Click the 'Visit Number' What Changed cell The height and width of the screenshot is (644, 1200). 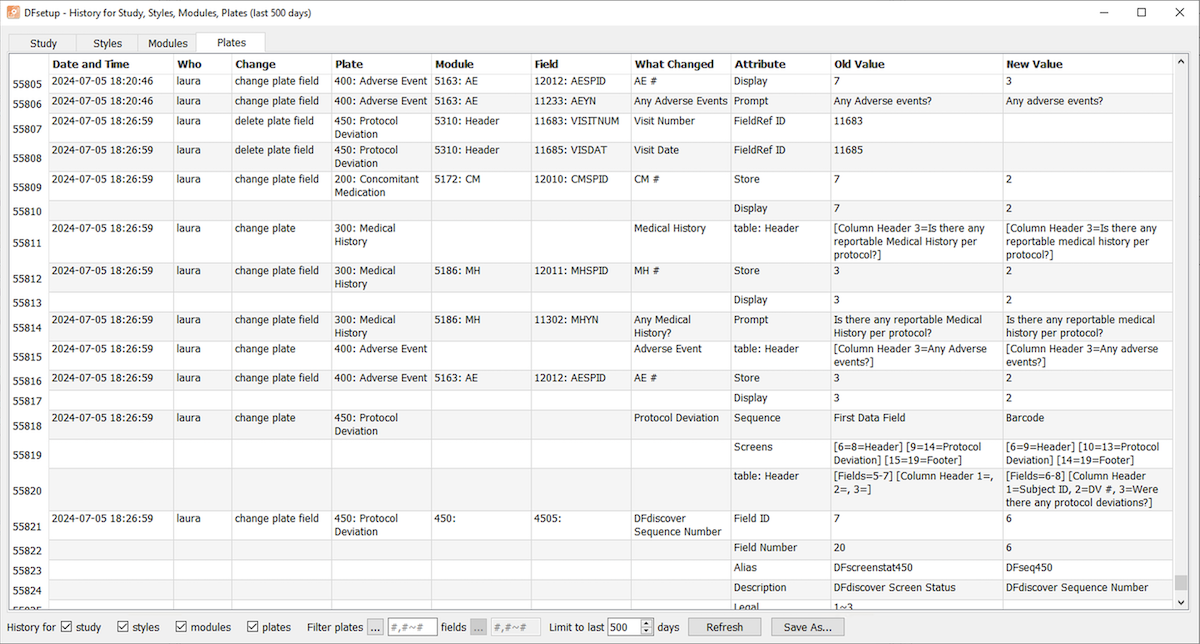point(681,128)
